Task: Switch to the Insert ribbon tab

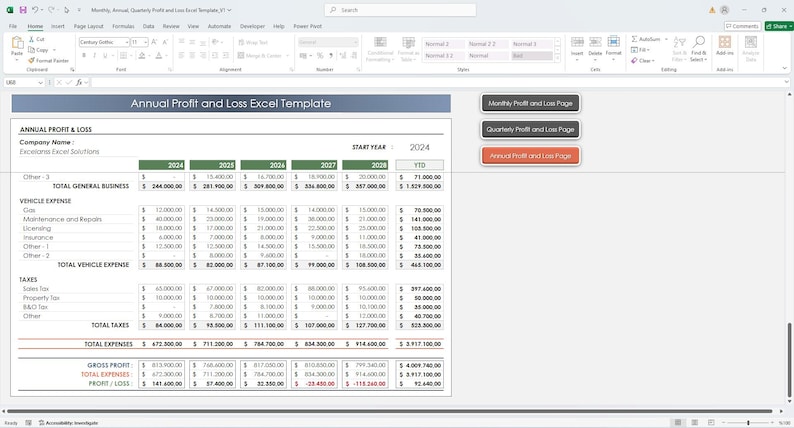Action: pyautogui.click(x=57, y=26)
